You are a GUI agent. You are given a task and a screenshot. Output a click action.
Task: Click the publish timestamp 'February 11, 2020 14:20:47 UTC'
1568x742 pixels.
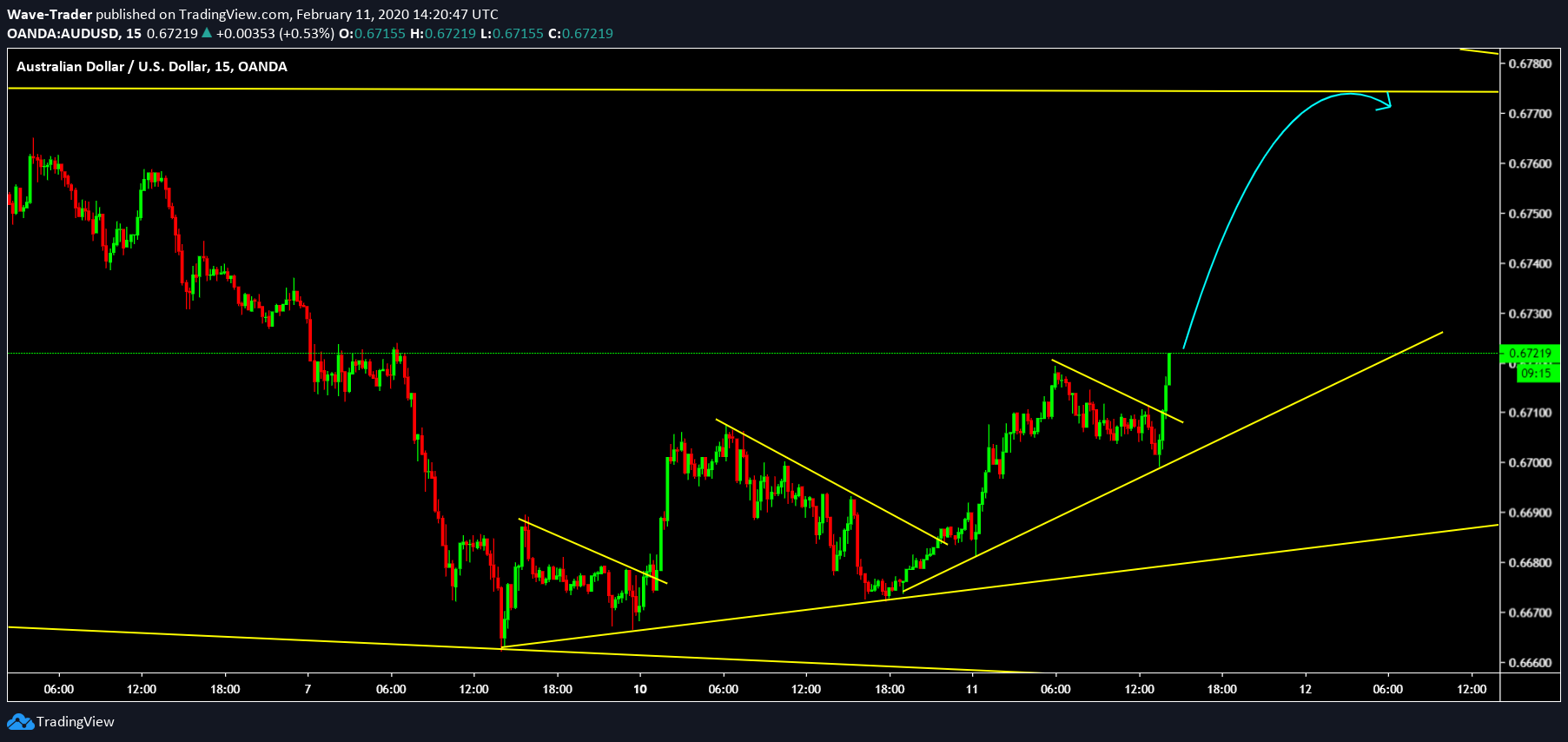[x=397, y=14]
